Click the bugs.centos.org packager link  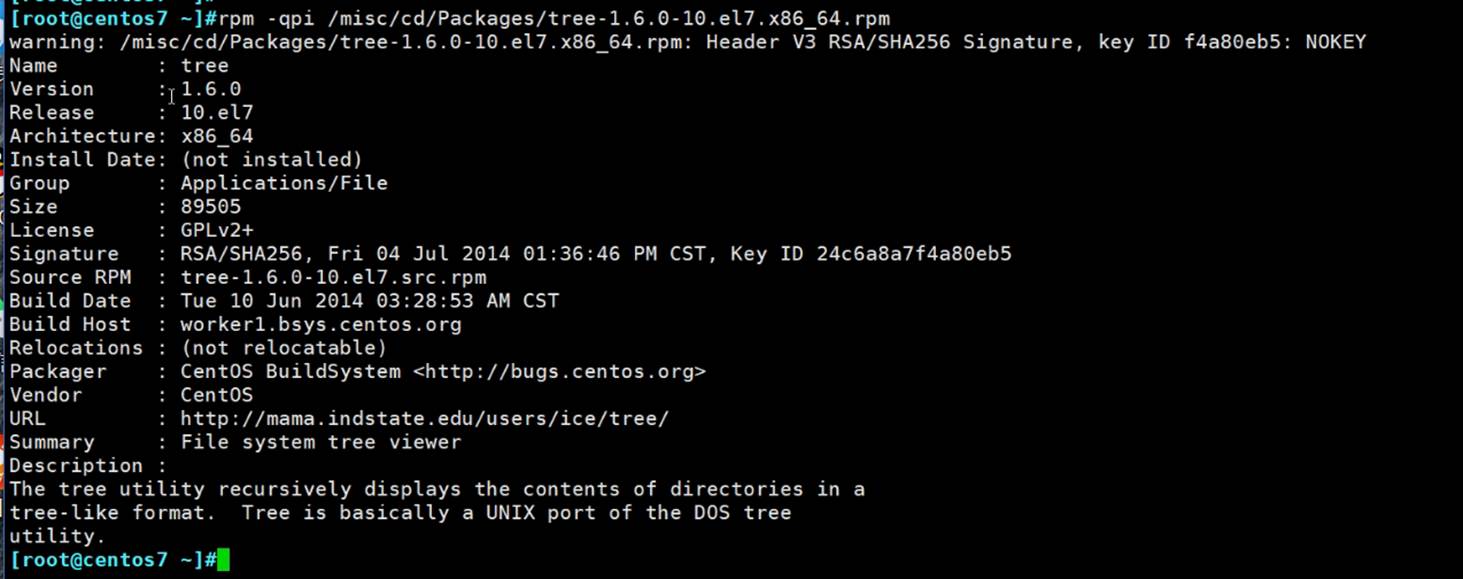tap(559, 372)
